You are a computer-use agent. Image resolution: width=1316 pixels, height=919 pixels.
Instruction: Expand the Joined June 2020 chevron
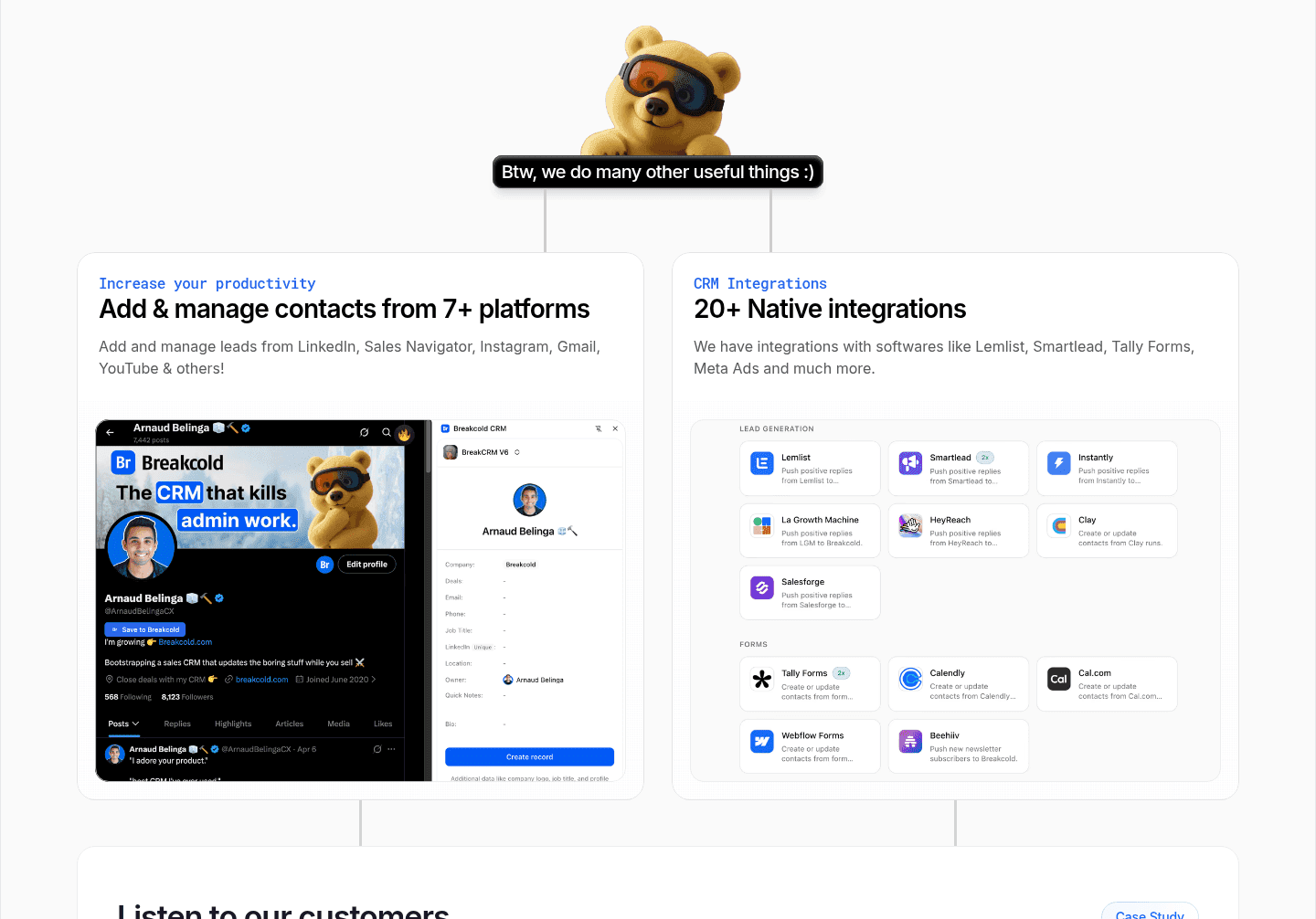click(x=373, y=680)
